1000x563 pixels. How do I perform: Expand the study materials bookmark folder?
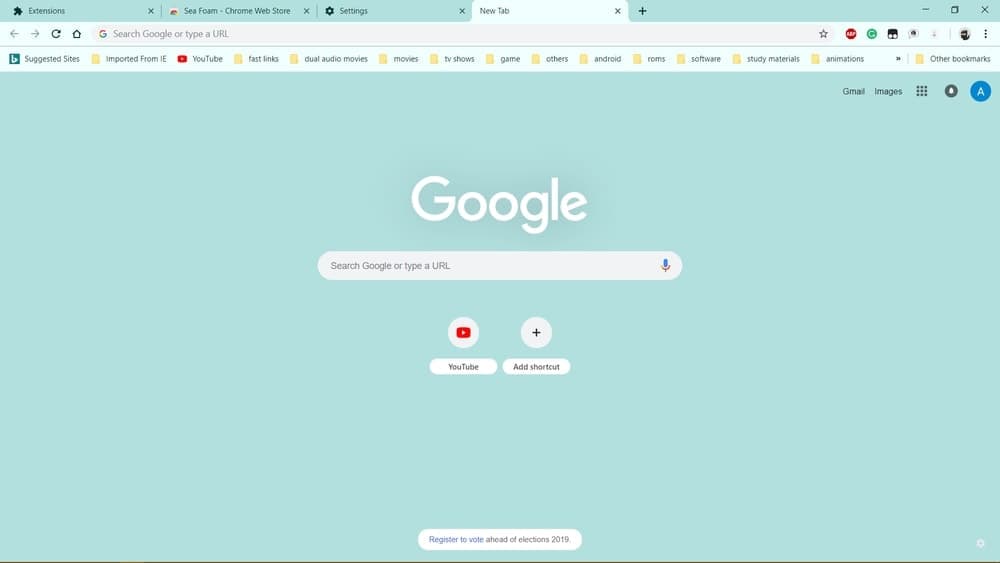pos(766,59)
